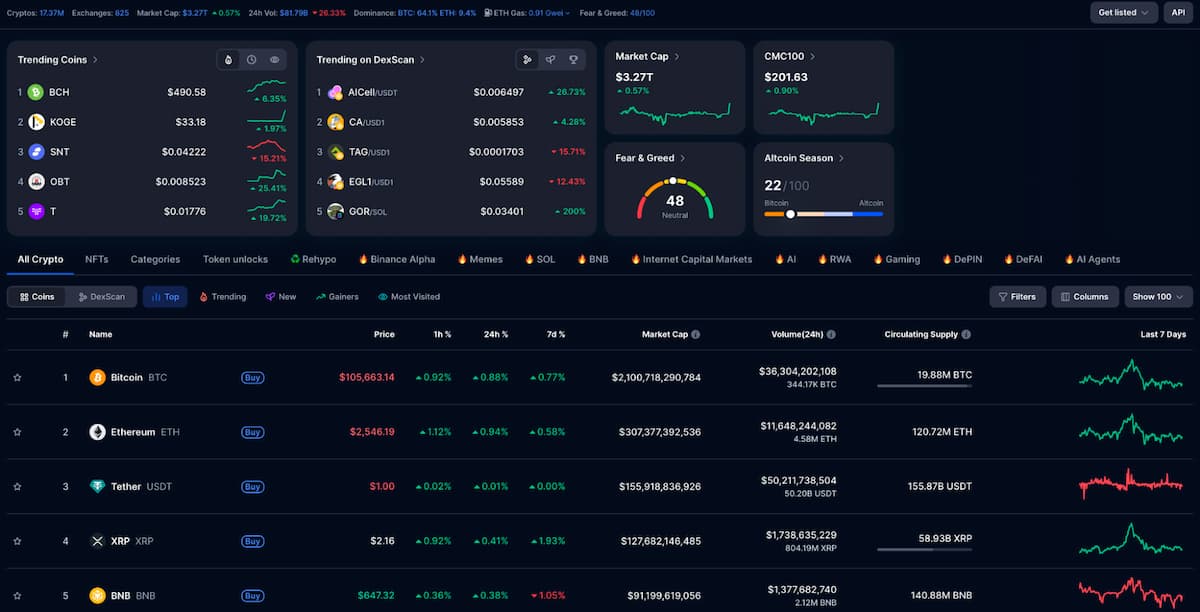
Task: Sort the table by the Price column
Action: click(x=384, y=335)
